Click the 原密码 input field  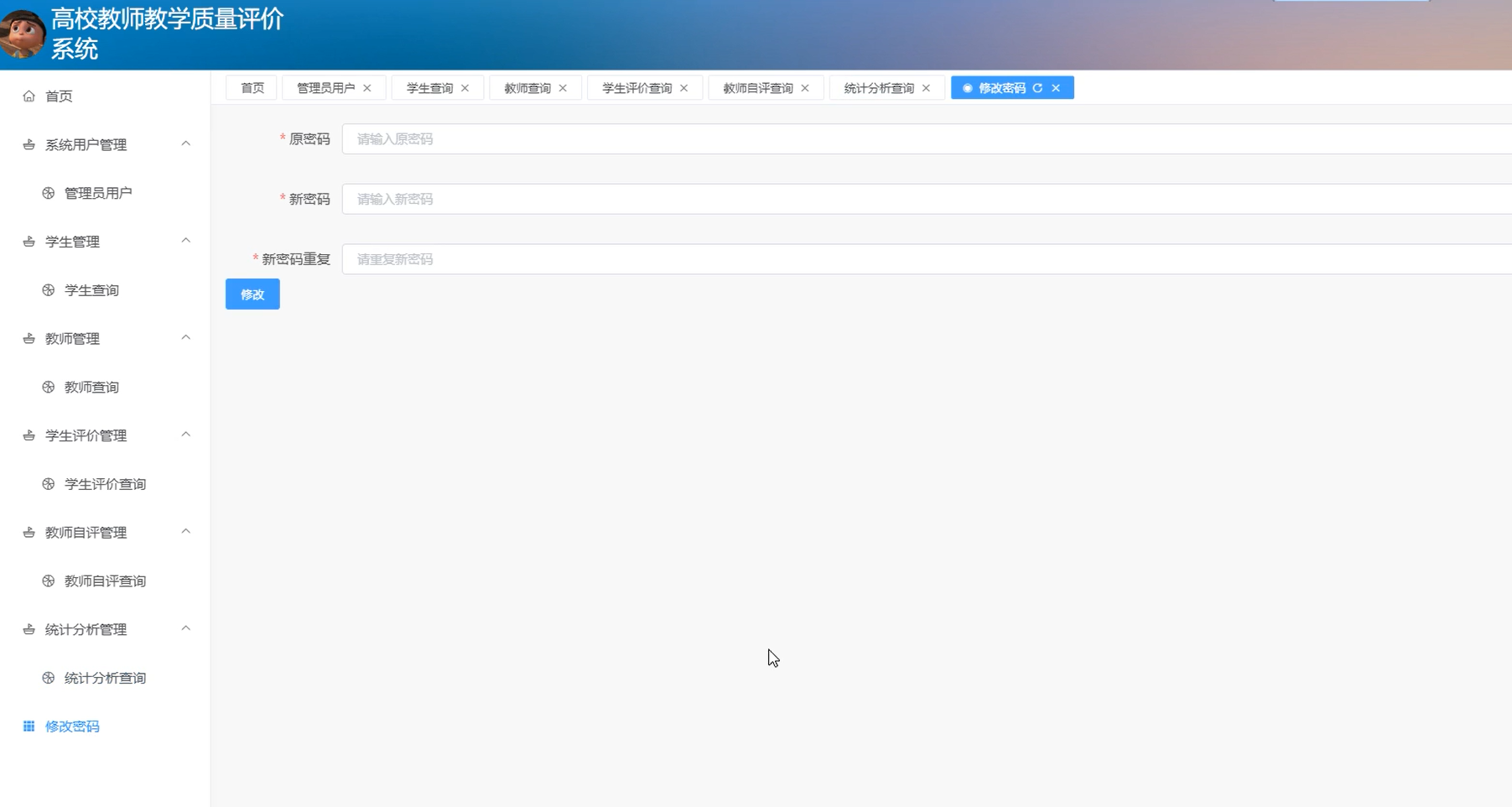click(x=587, y=138)
